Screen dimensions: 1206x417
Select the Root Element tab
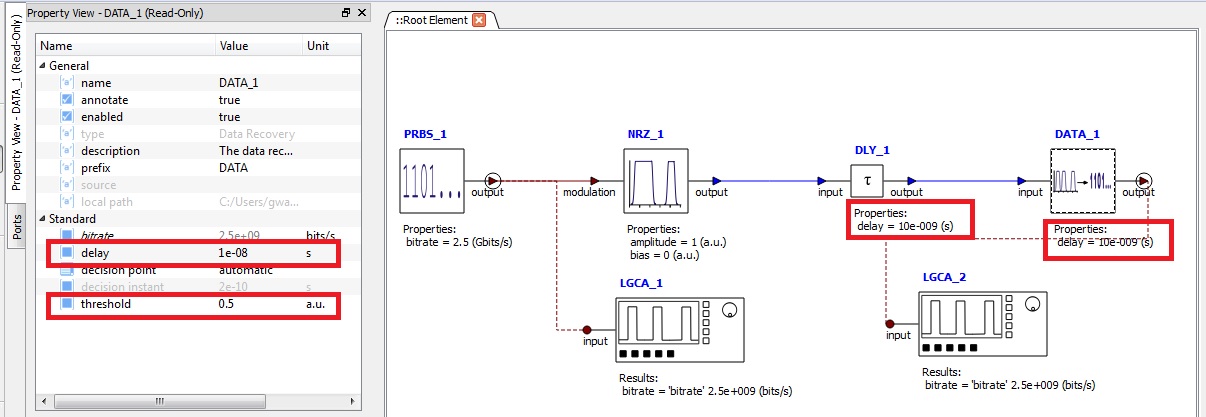click(x=430, y=20)
